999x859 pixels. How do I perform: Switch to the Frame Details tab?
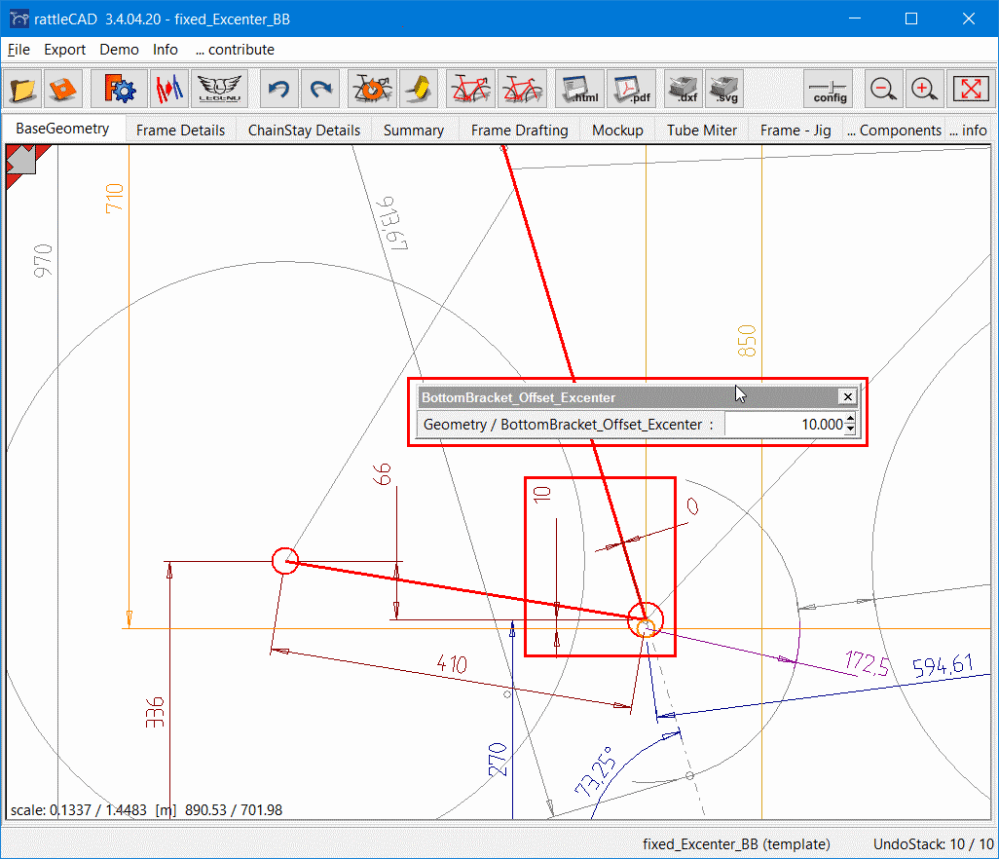tap(180, 130)
